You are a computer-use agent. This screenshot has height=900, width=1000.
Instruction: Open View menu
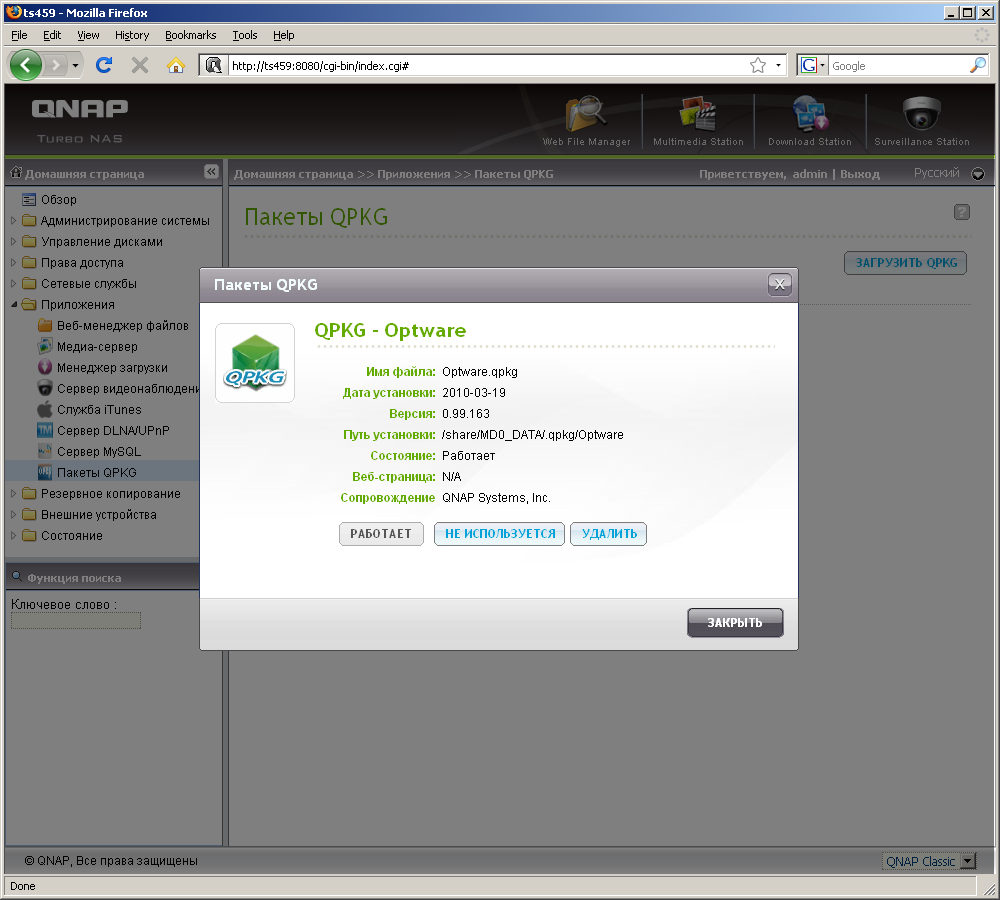88,35
